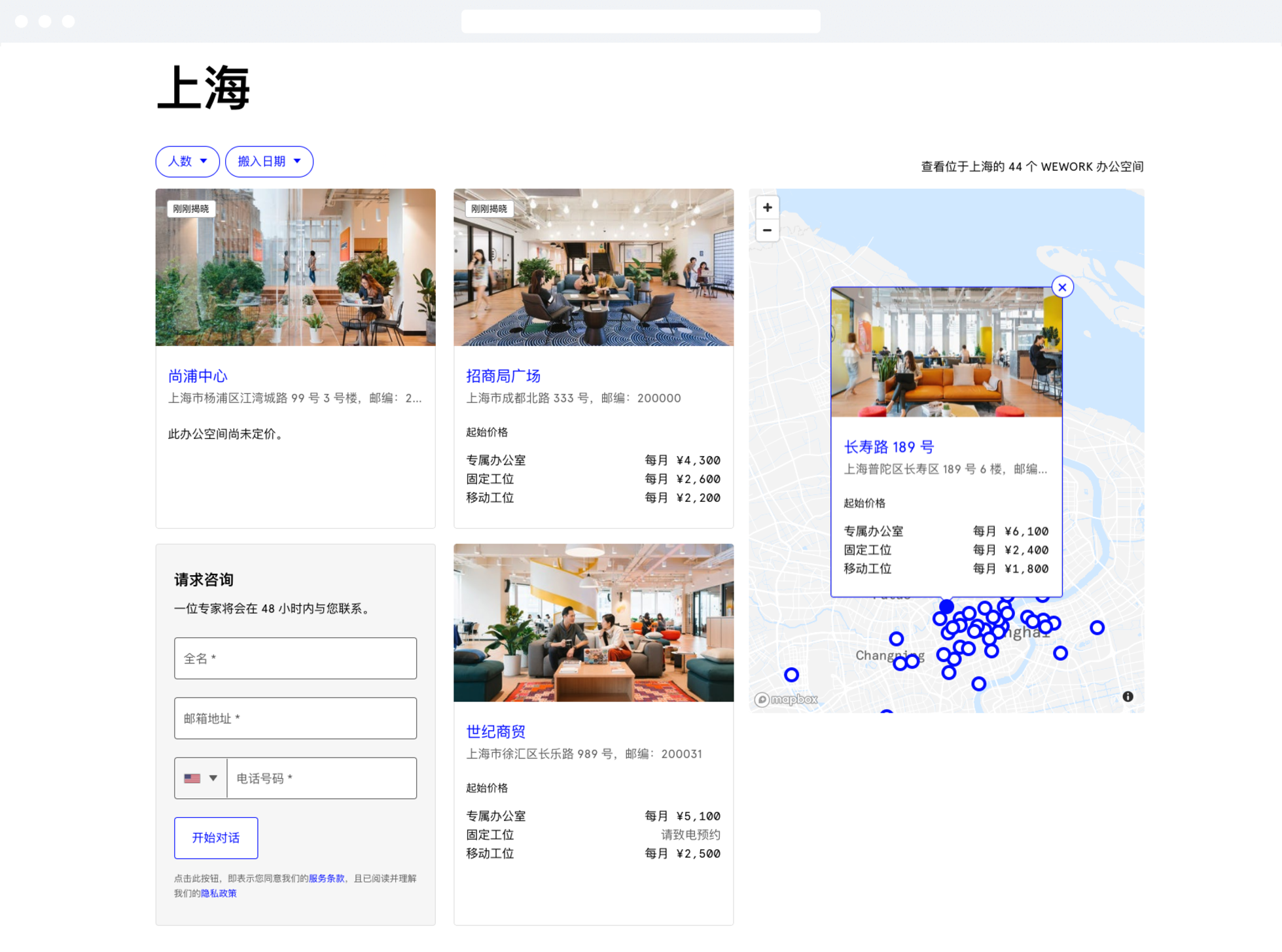1282x952 pixels.
Task: Zoom in on the map with plus button
Action: pos(767,207)
